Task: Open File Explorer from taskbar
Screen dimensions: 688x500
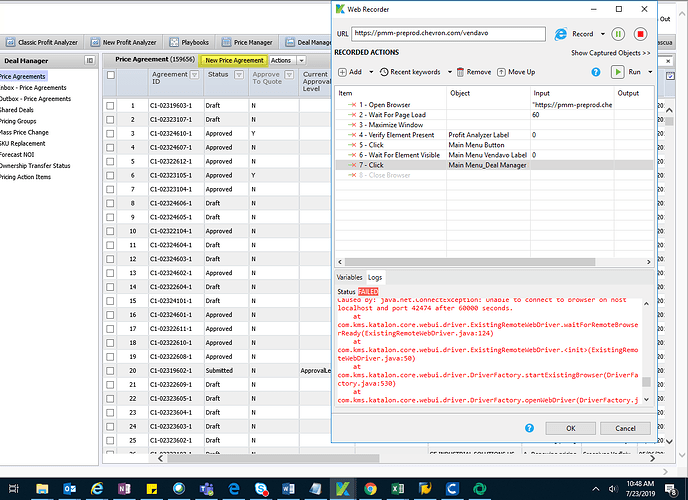Action: [42, 488]
